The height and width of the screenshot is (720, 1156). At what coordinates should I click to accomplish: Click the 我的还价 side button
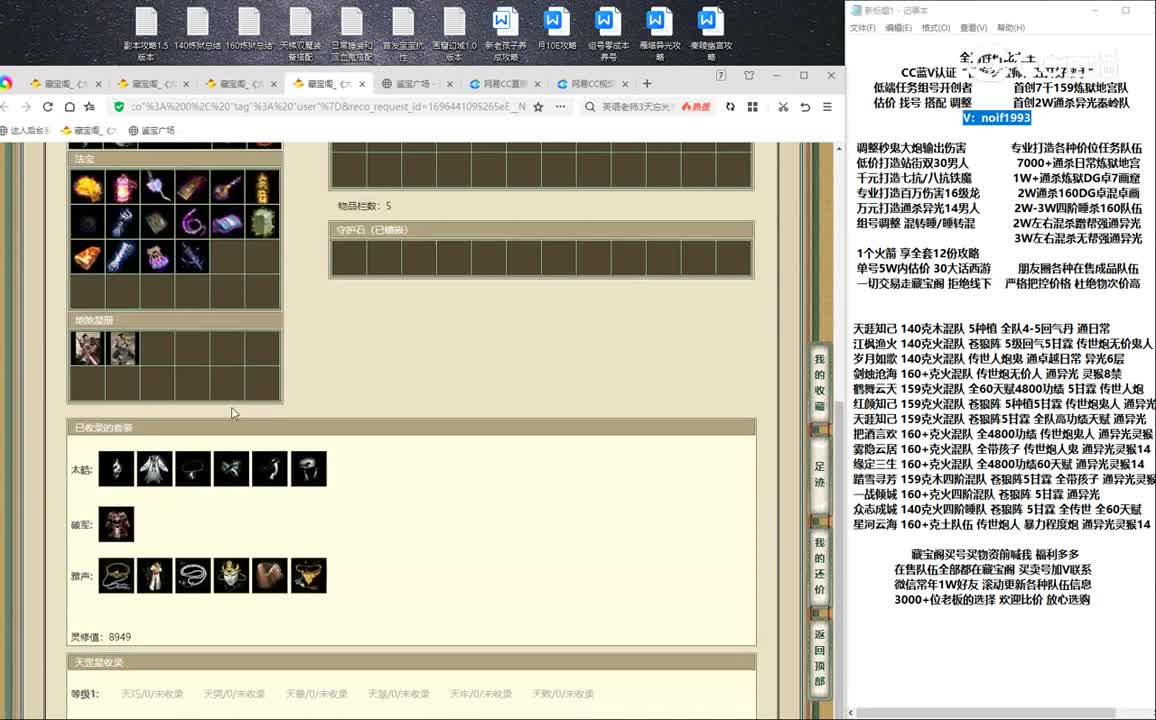point(819,566)
